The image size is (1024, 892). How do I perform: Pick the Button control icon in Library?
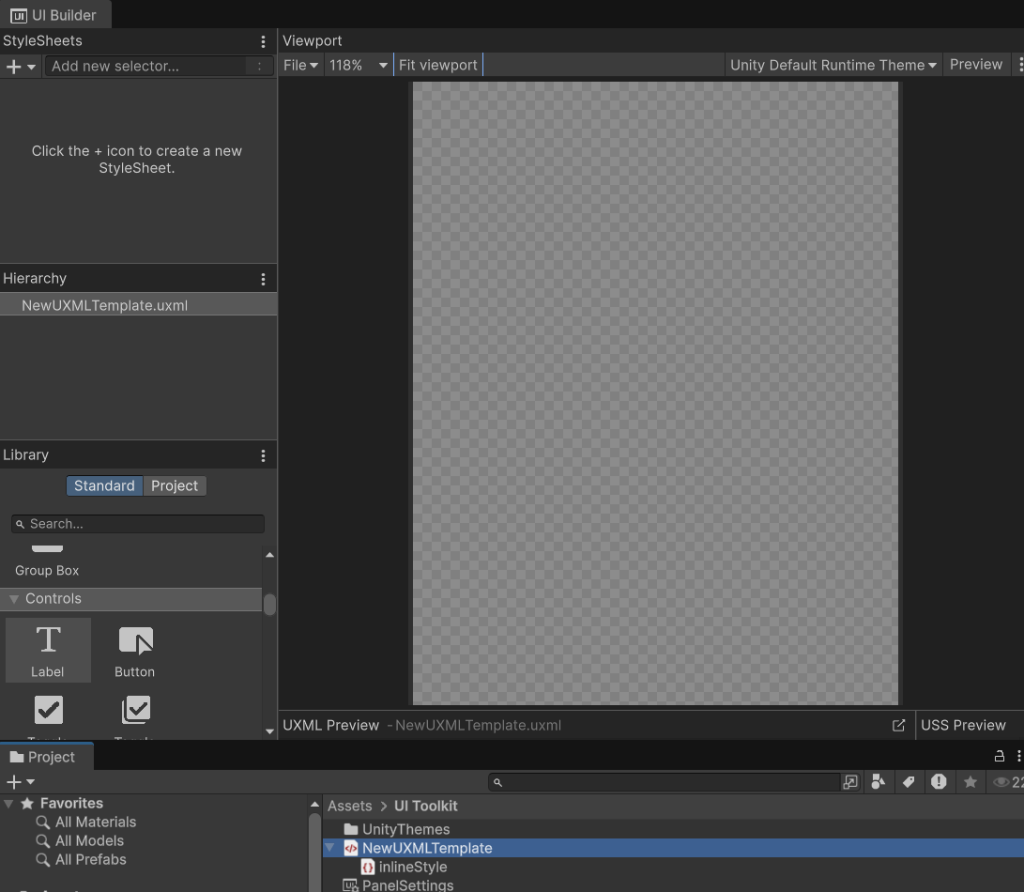tap(135, 649)
